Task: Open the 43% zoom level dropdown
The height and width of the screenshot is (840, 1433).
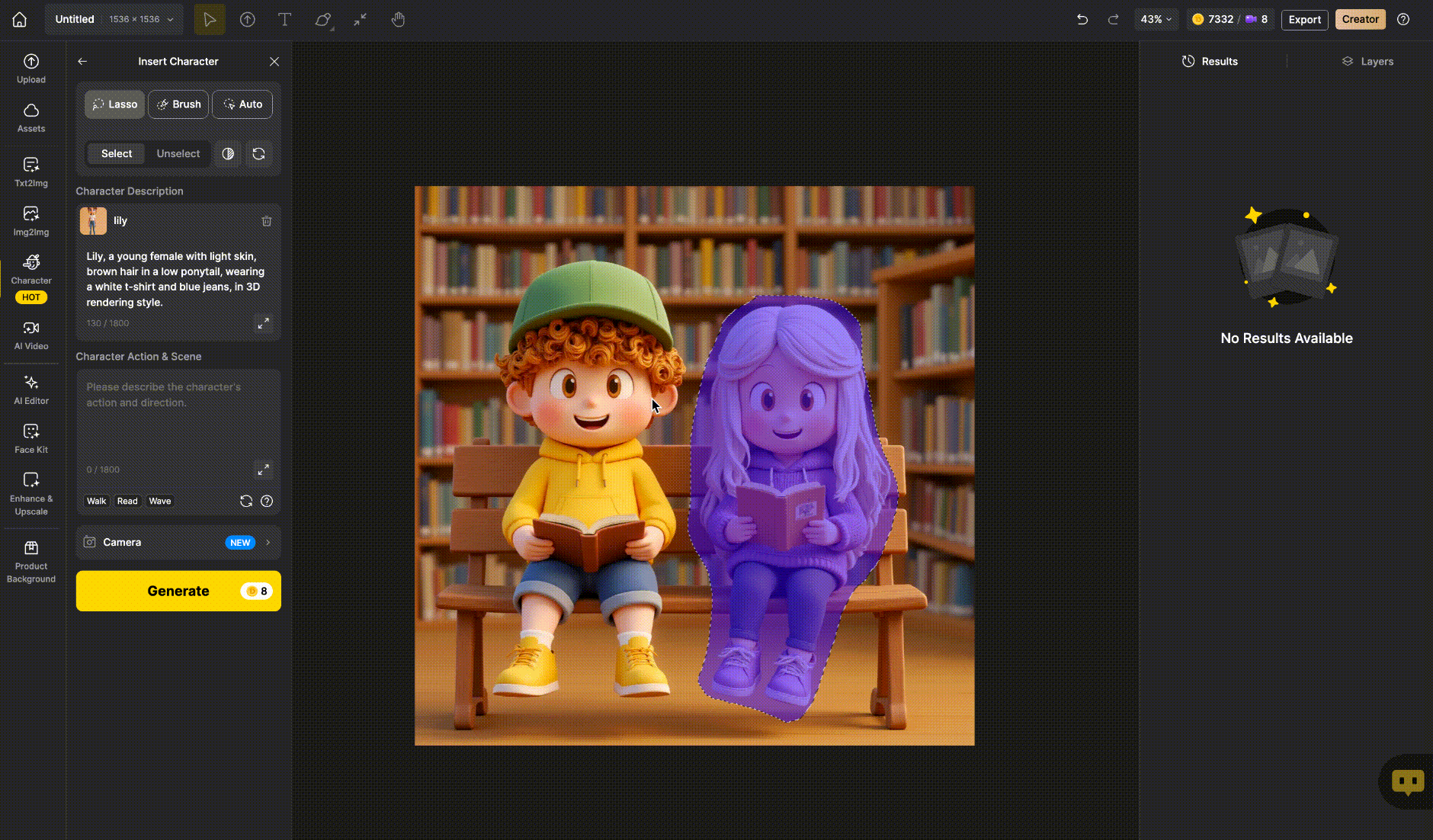Action: pyautogui.click(x=1156, y=20)
